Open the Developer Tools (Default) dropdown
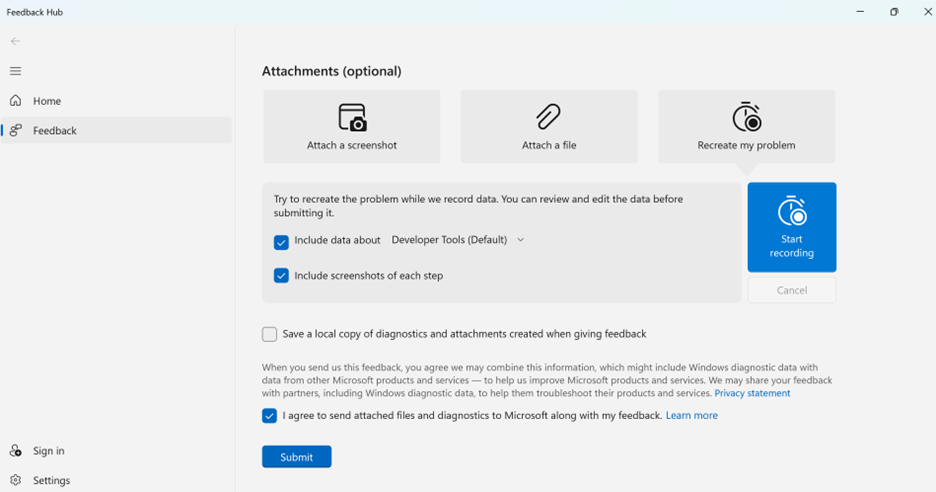 click(x=458, y=239)
